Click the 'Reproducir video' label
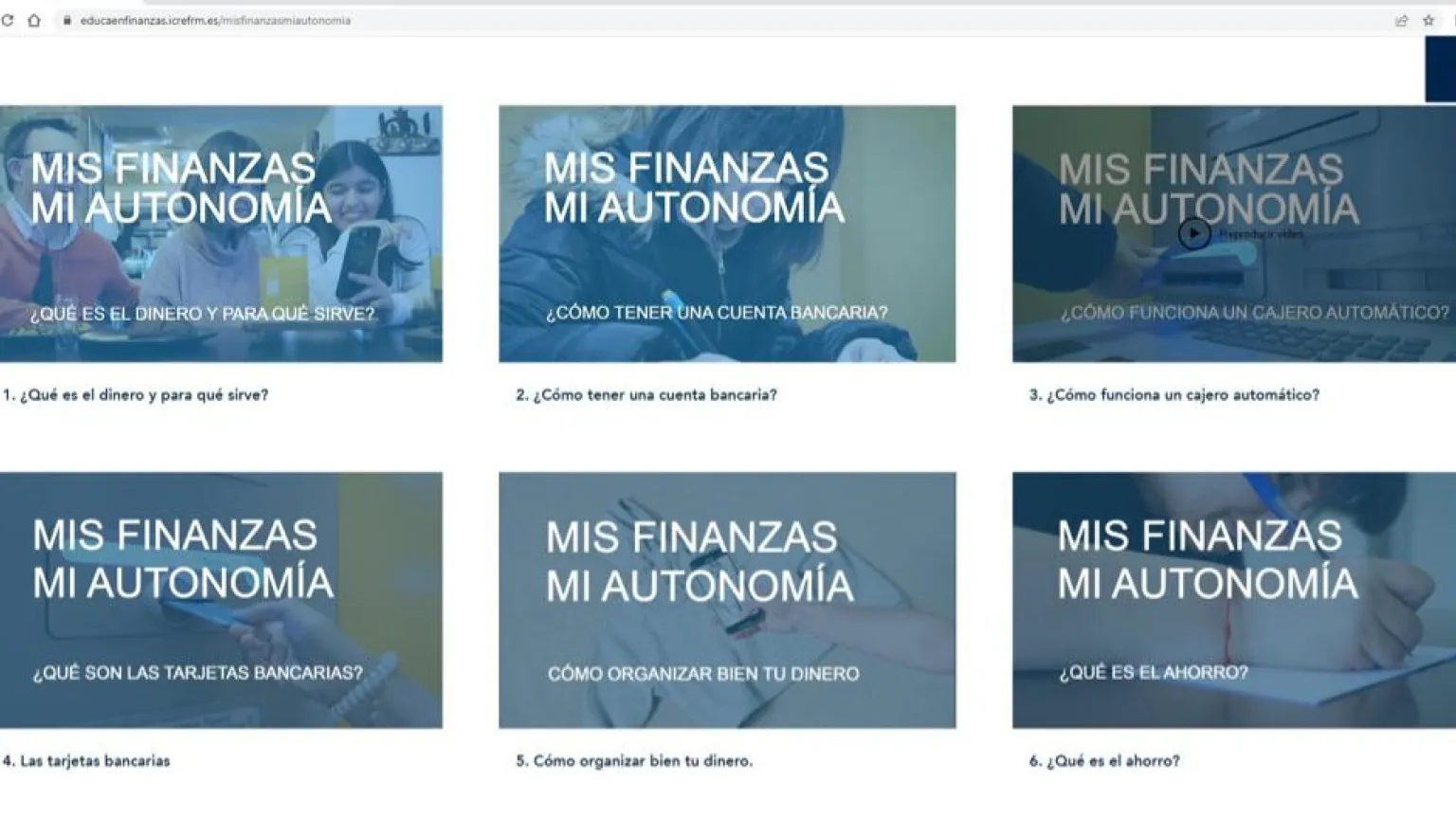1456x819 pixels. point(1261,234)
